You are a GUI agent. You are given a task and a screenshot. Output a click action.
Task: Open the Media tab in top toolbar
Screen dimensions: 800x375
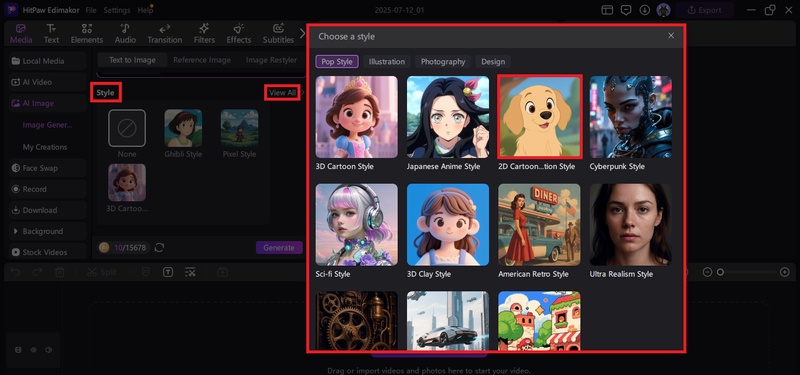(x=21, y=34)
